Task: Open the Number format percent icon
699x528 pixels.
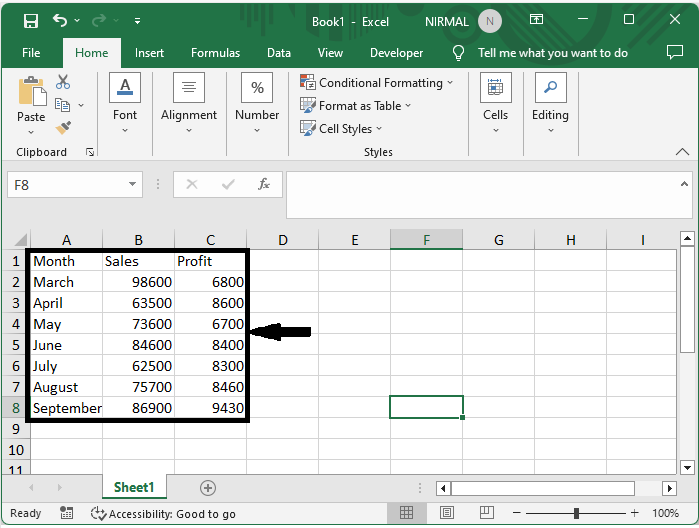Action: 257,89
